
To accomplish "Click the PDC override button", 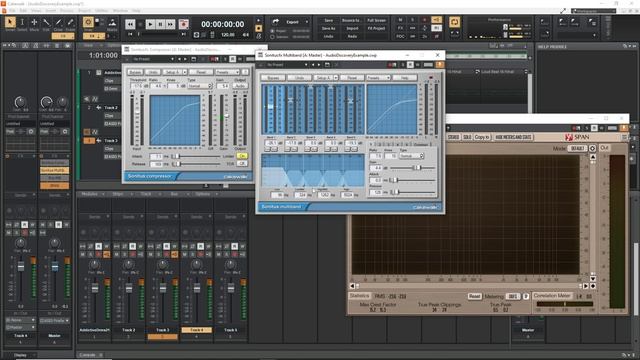I will [x=400, y=36].
